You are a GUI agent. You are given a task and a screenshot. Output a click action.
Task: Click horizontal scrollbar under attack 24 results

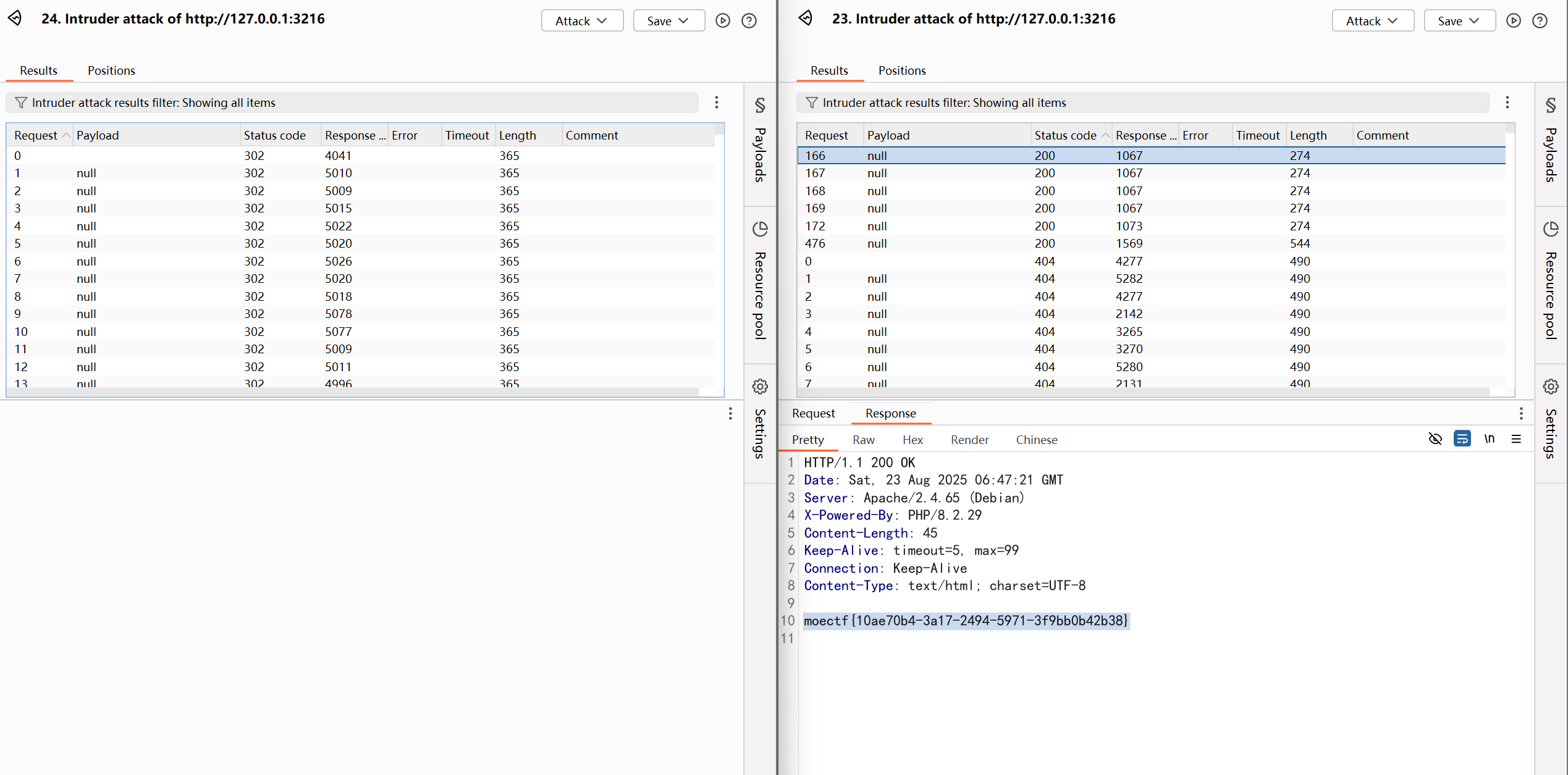click(x=352, y=393)
